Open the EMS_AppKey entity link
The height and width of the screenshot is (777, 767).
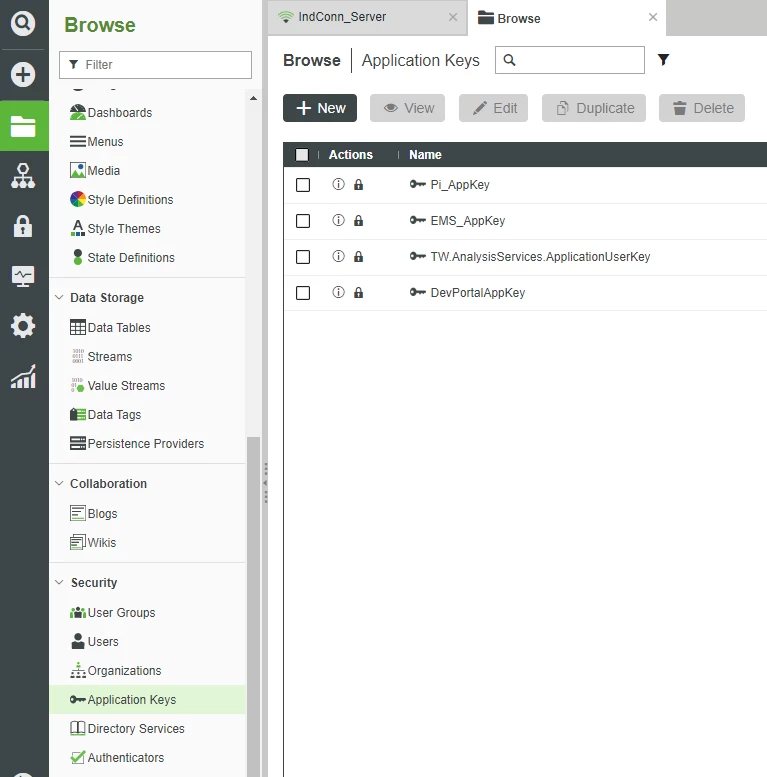(x=468, y=221)
